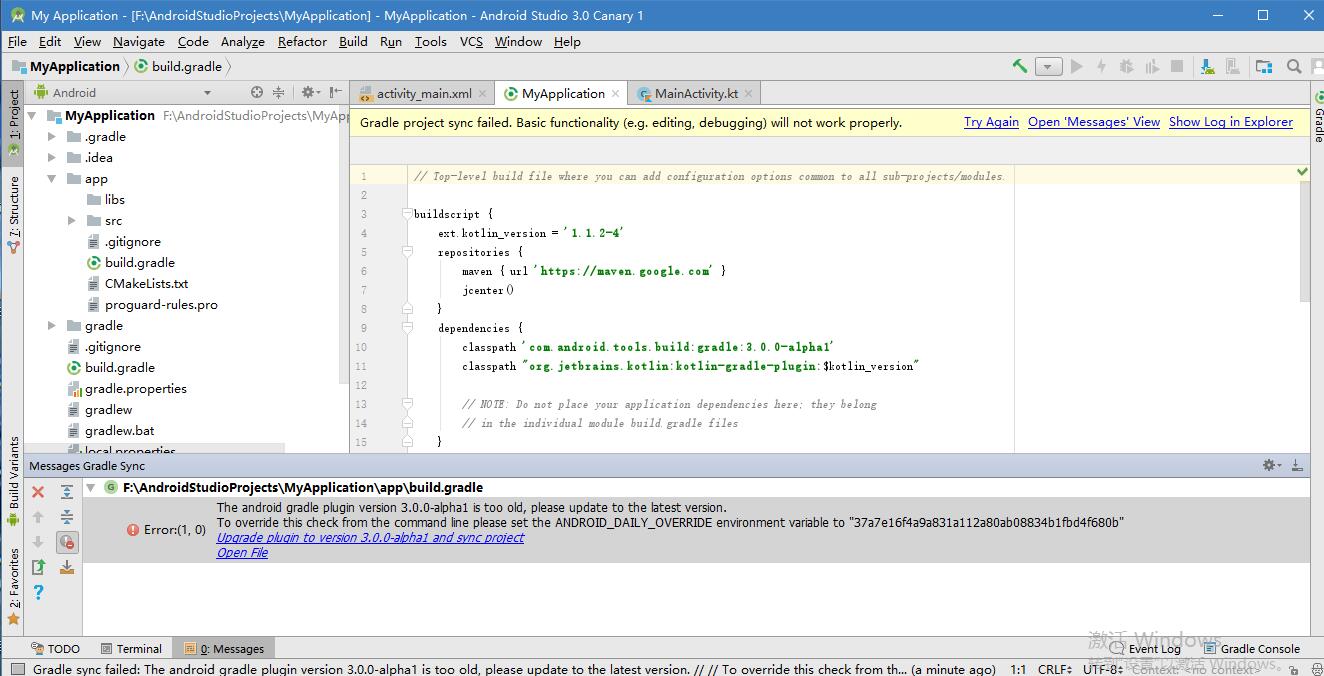The image size is (1324, 676).
Task: Close Messages with red X icon
Action: click(38, 492)
